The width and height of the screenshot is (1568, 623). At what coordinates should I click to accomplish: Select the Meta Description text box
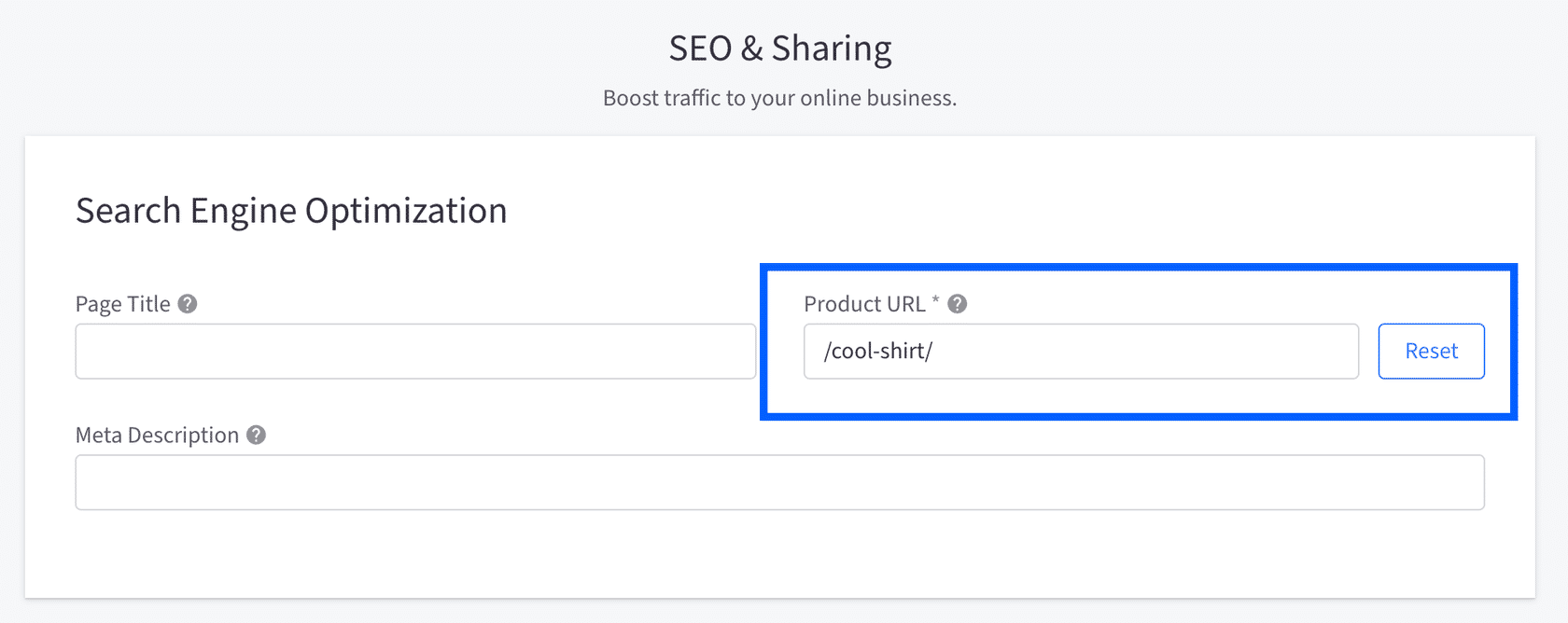(779, 482)
